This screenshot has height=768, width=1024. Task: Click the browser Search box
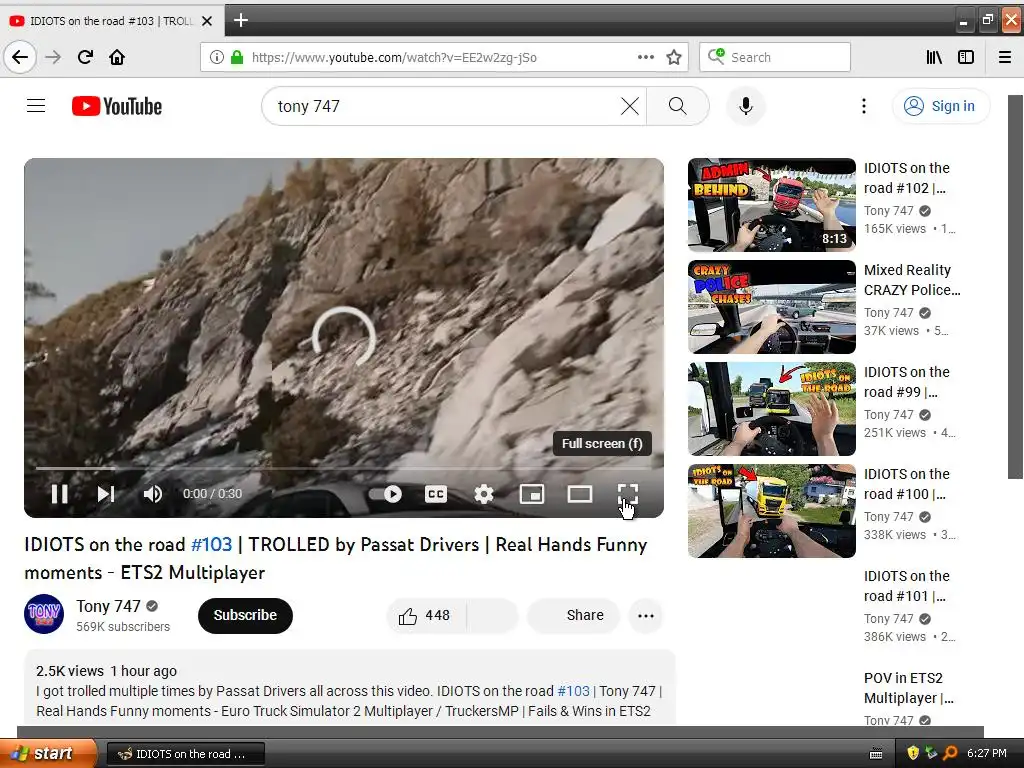tap(775, 57)
